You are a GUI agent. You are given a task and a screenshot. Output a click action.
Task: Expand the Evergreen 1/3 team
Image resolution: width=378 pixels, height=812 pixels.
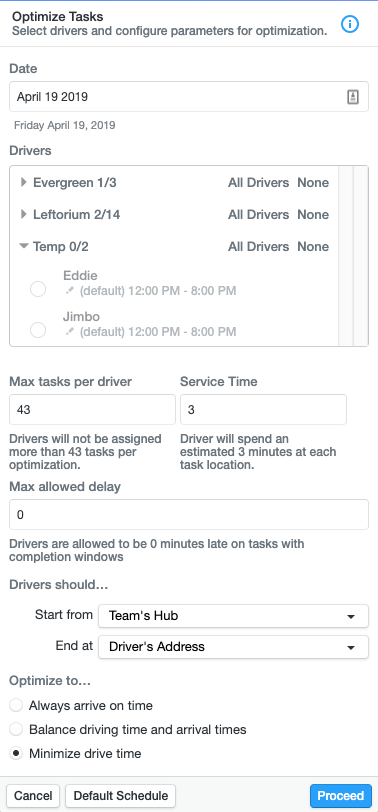coord(23,183)
